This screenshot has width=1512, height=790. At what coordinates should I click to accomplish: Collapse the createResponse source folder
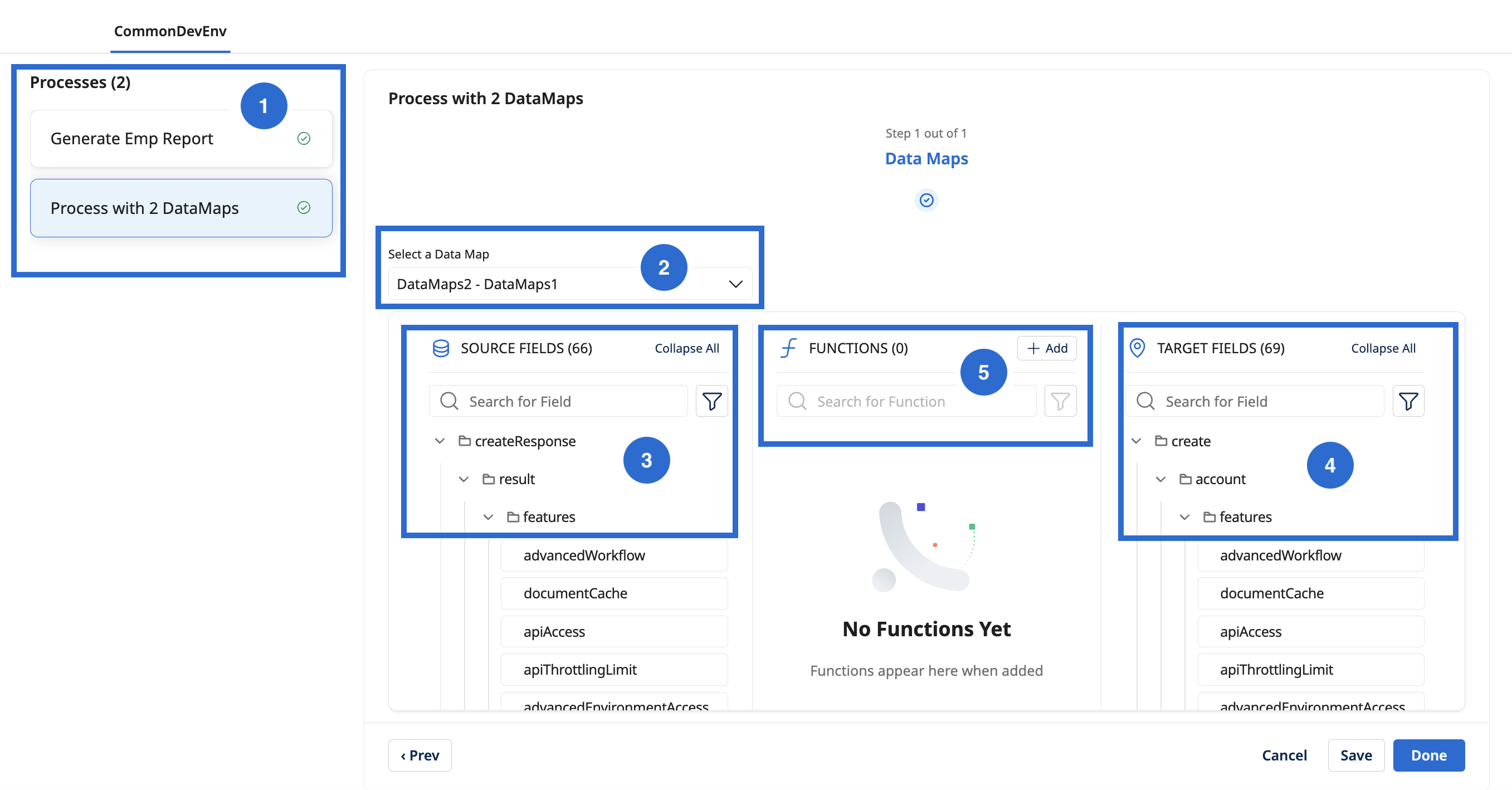point(440,441)
